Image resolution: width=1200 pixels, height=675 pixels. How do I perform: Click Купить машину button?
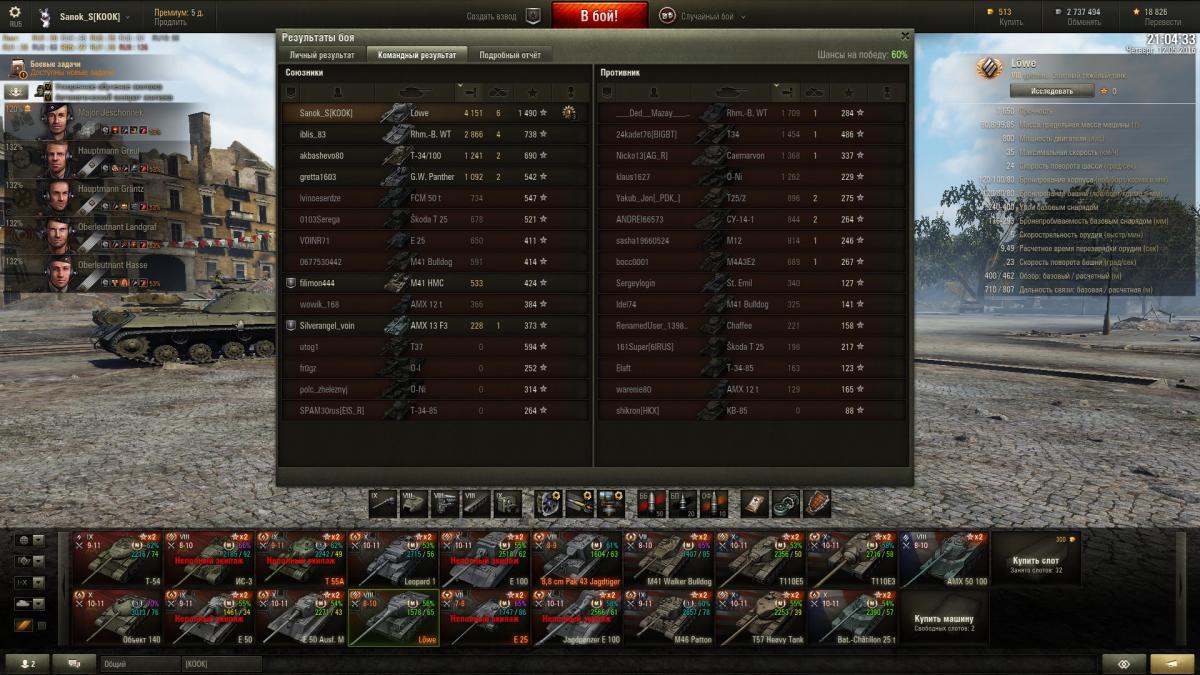(943, 618)
